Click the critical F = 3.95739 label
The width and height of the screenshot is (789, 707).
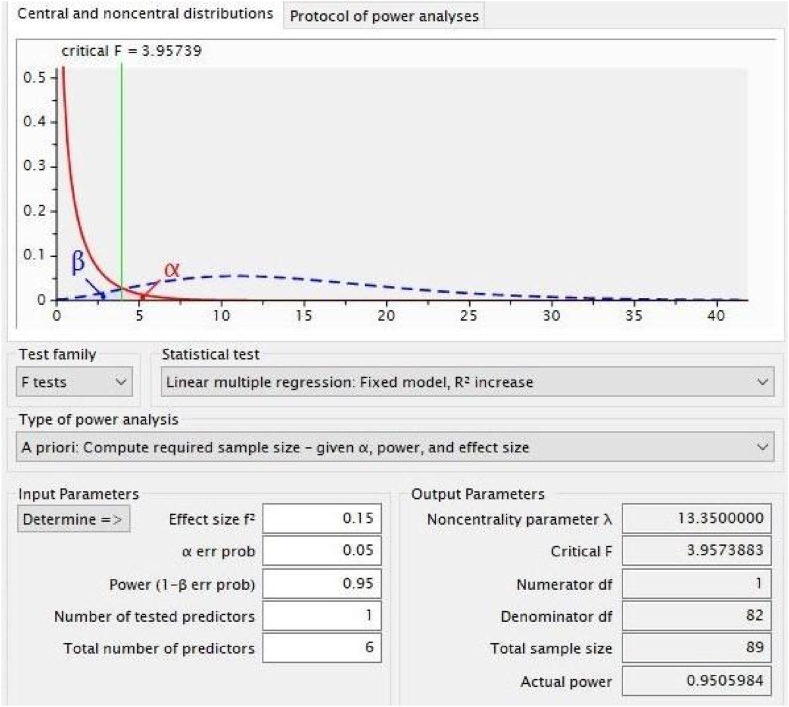[131, 51]
